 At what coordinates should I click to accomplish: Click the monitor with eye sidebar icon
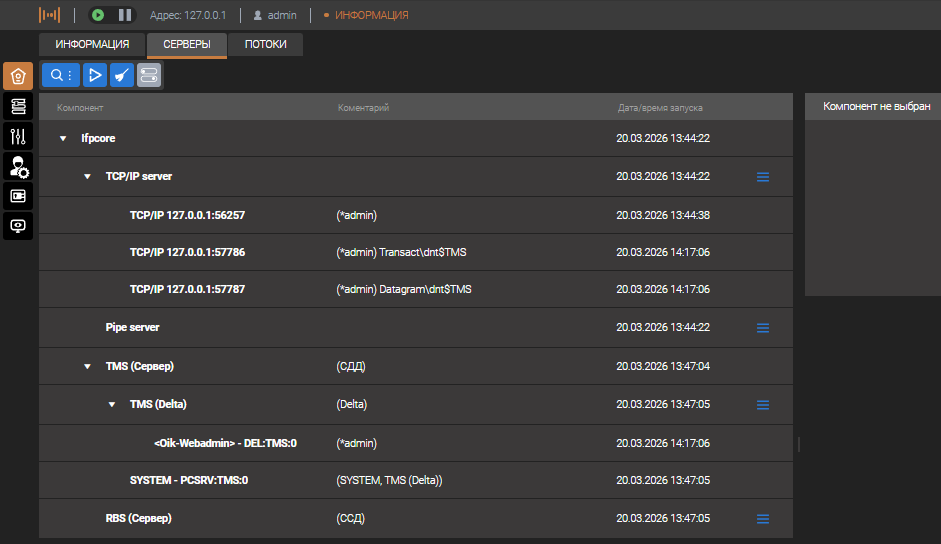[x=18, y=226]
